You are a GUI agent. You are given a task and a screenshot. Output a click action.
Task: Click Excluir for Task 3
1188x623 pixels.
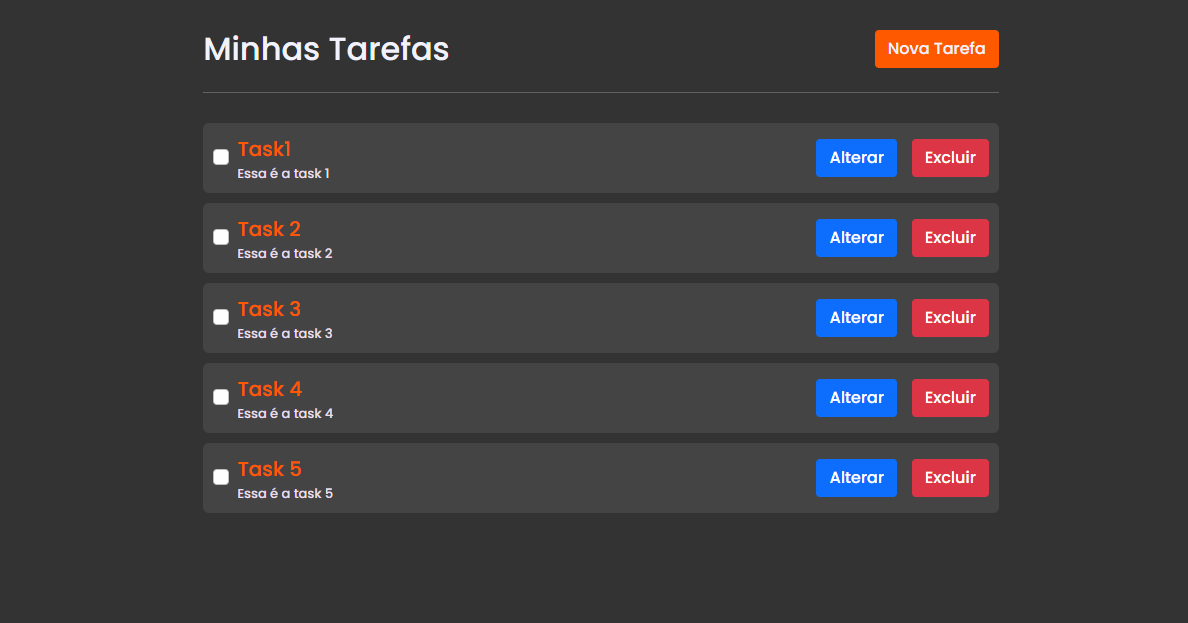tap(950, 318)
